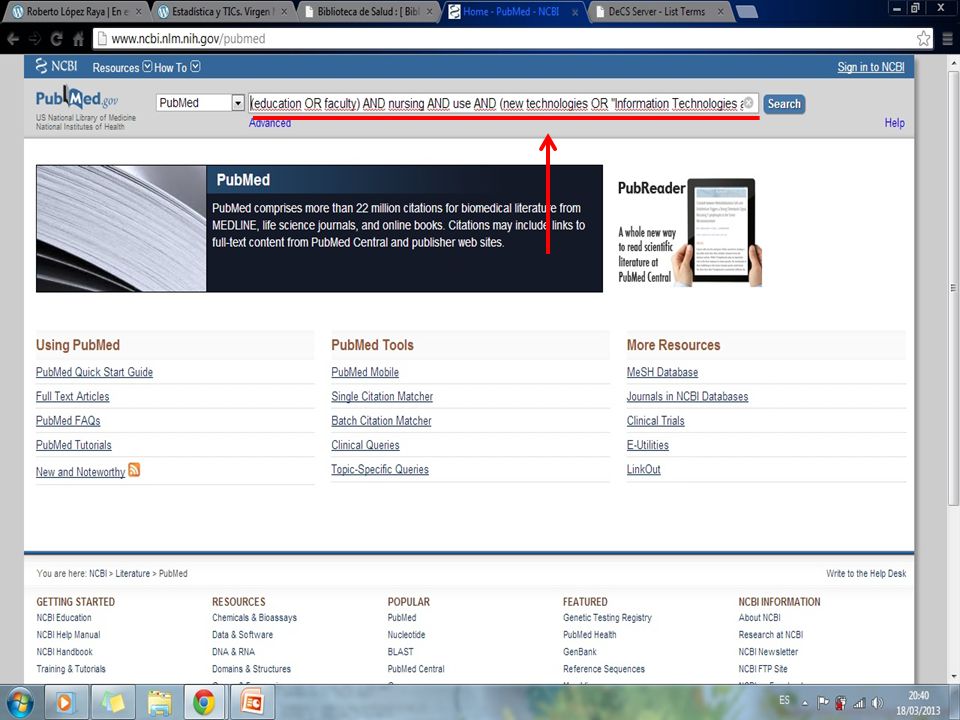Open the Windows Start button

point(20,702)
